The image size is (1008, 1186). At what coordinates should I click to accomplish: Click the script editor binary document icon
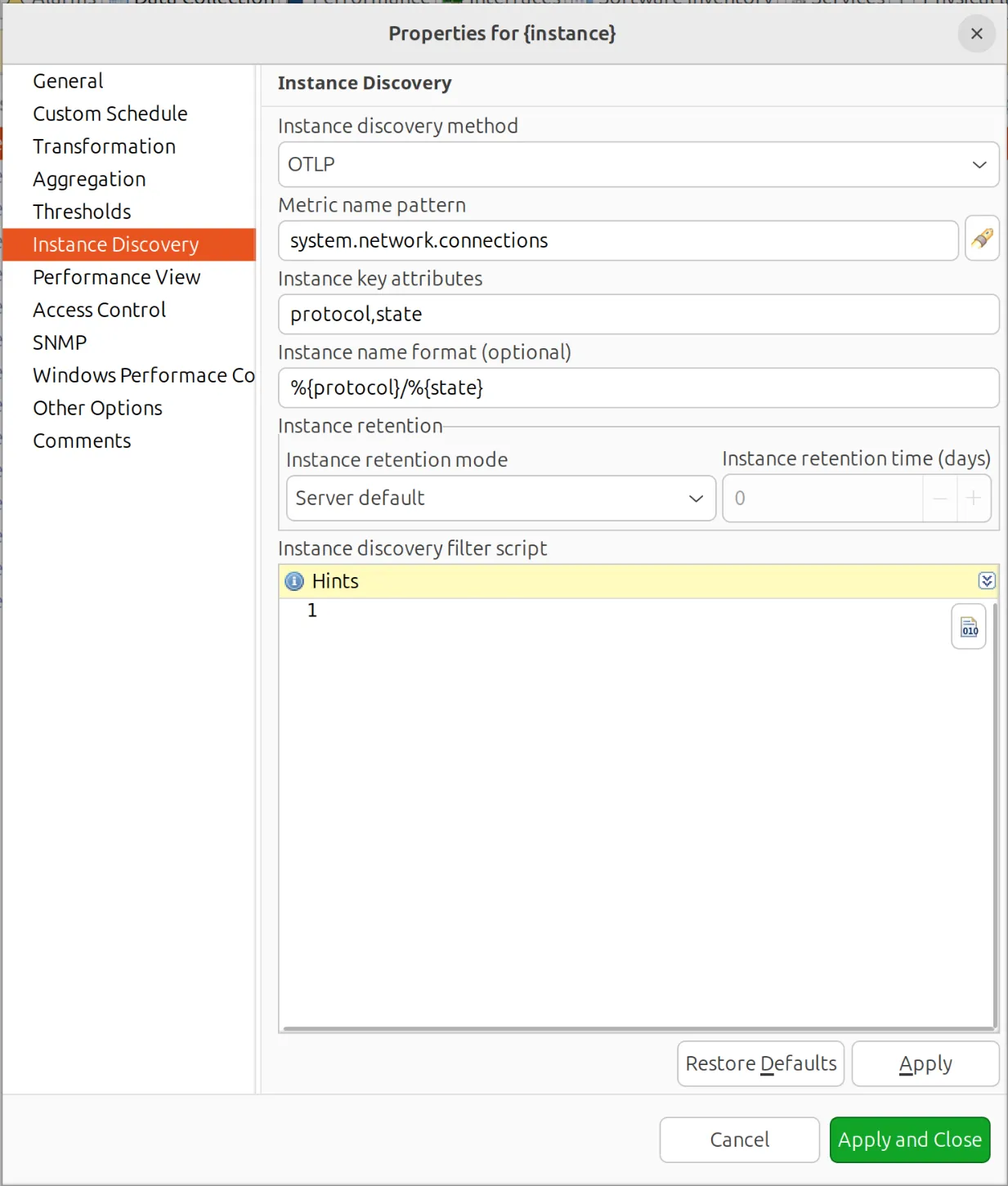(x=969, y=627)
